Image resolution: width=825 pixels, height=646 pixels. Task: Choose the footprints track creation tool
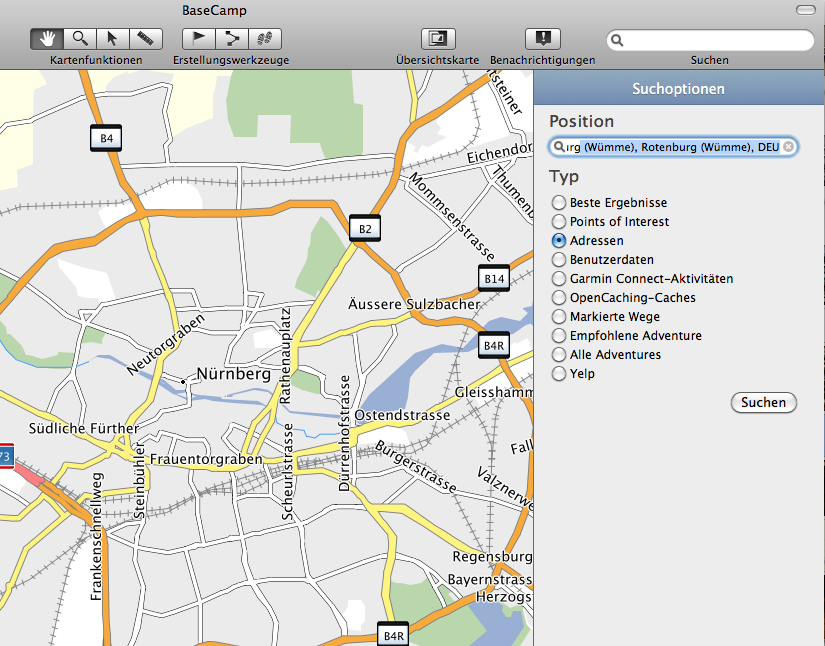265,39
